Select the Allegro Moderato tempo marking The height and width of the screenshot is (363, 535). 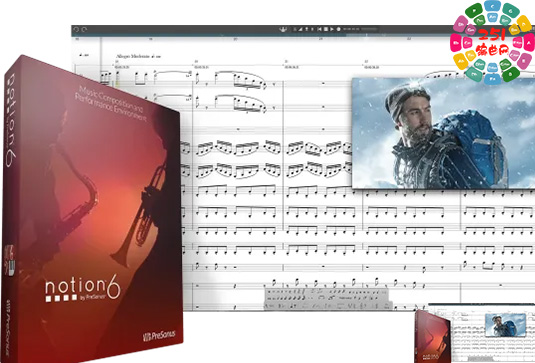(139, 56)
